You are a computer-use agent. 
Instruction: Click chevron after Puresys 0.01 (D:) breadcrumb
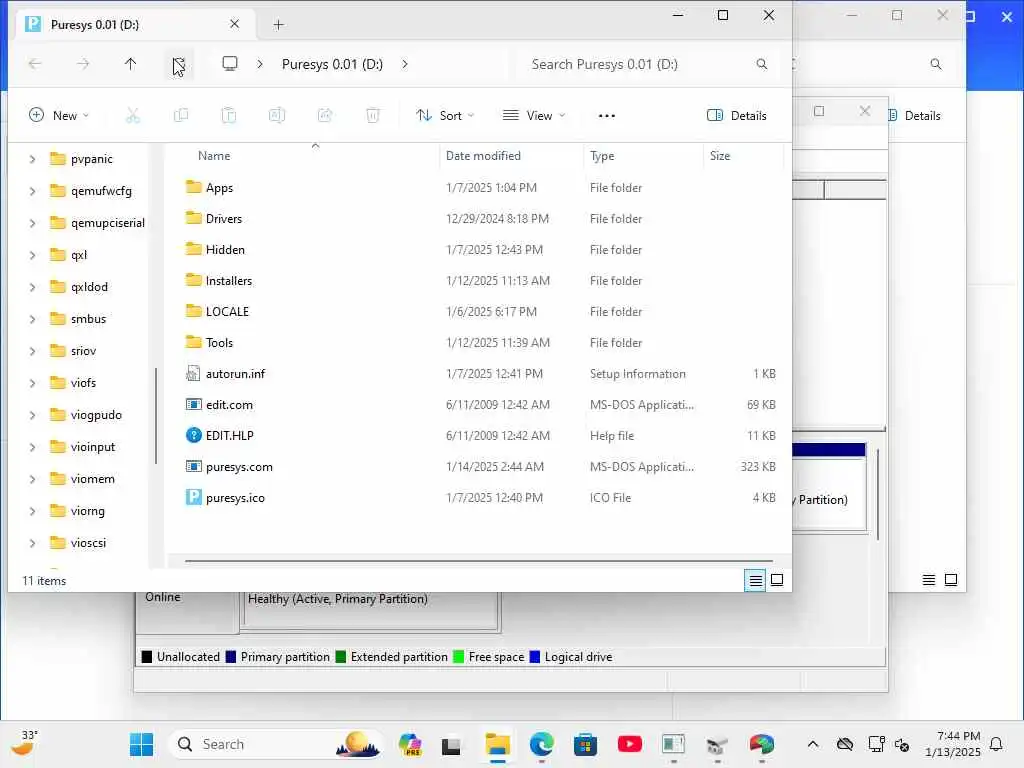tap(405, 64)
